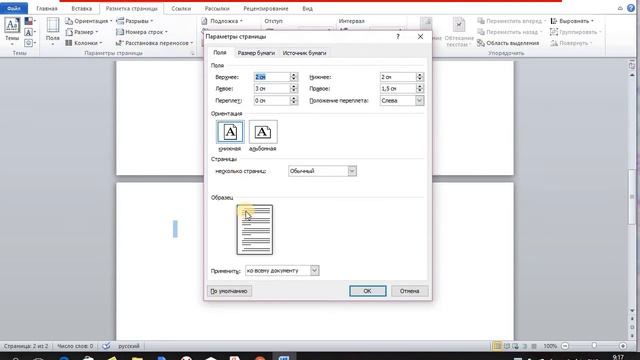Click the zoom out minus button

[x=565, y=346]
